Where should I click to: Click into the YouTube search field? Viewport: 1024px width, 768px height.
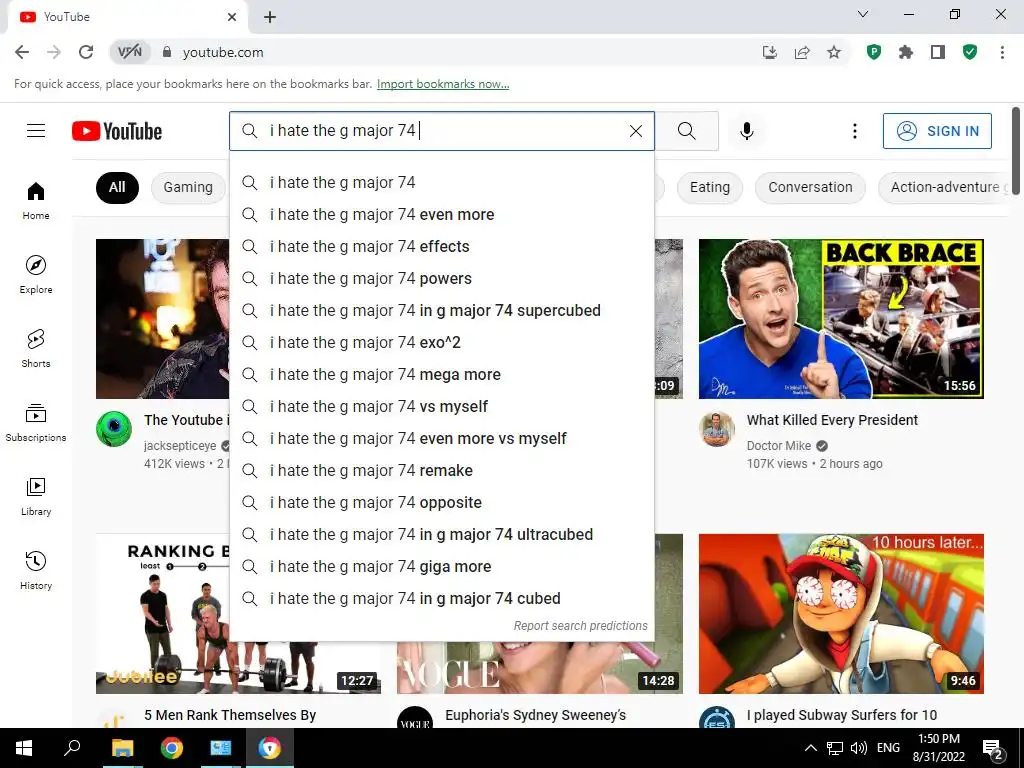pos(441,131)
